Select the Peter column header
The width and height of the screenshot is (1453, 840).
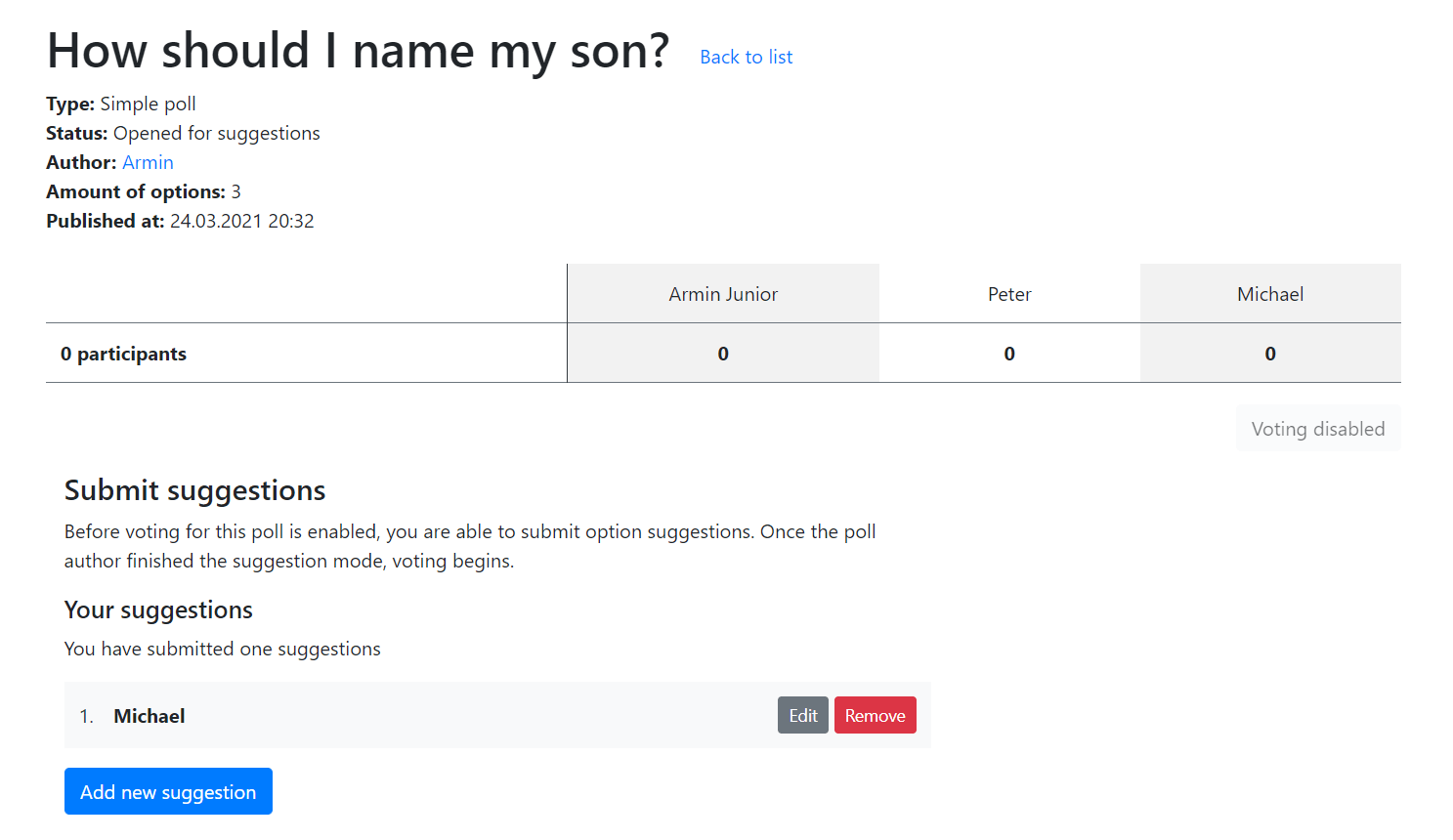coord(1009,294)
